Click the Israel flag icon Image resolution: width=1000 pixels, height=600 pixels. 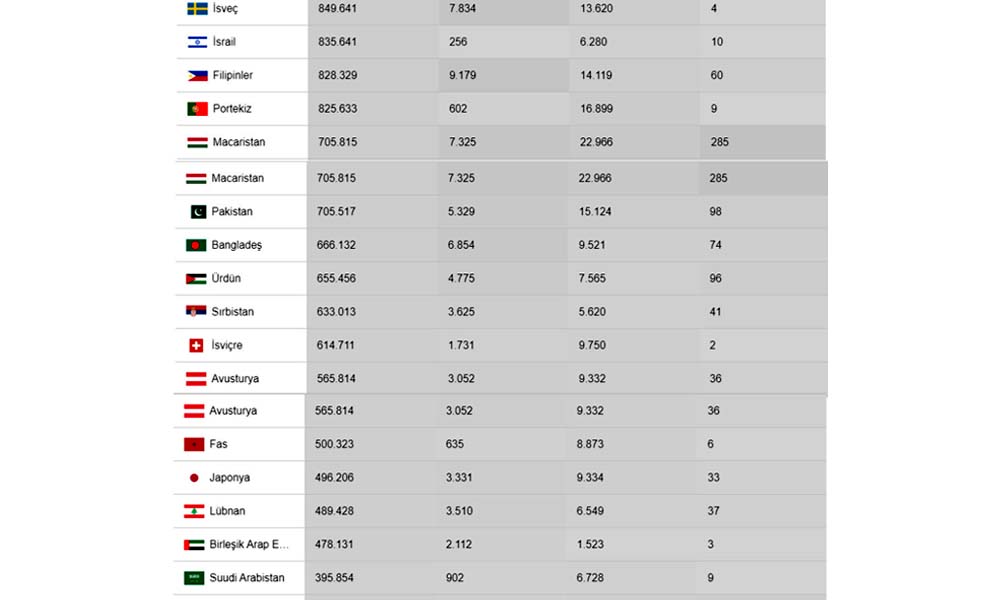click(197, 42)
